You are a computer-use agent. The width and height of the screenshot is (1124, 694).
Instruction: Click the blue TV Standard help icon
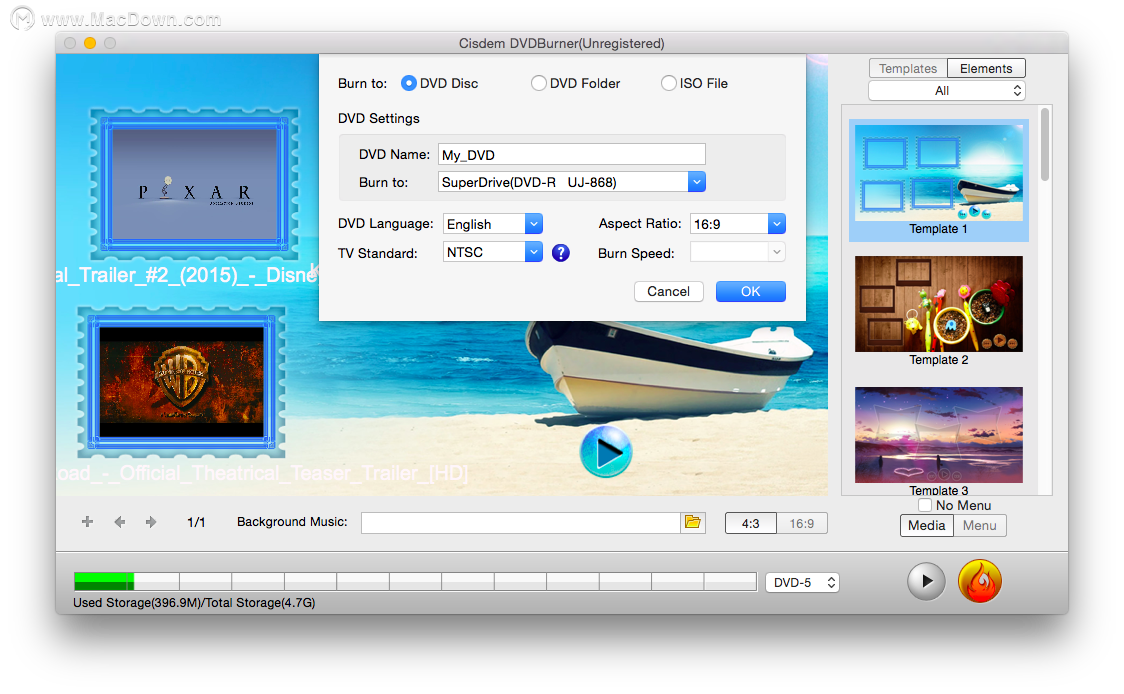pos(561,252)
